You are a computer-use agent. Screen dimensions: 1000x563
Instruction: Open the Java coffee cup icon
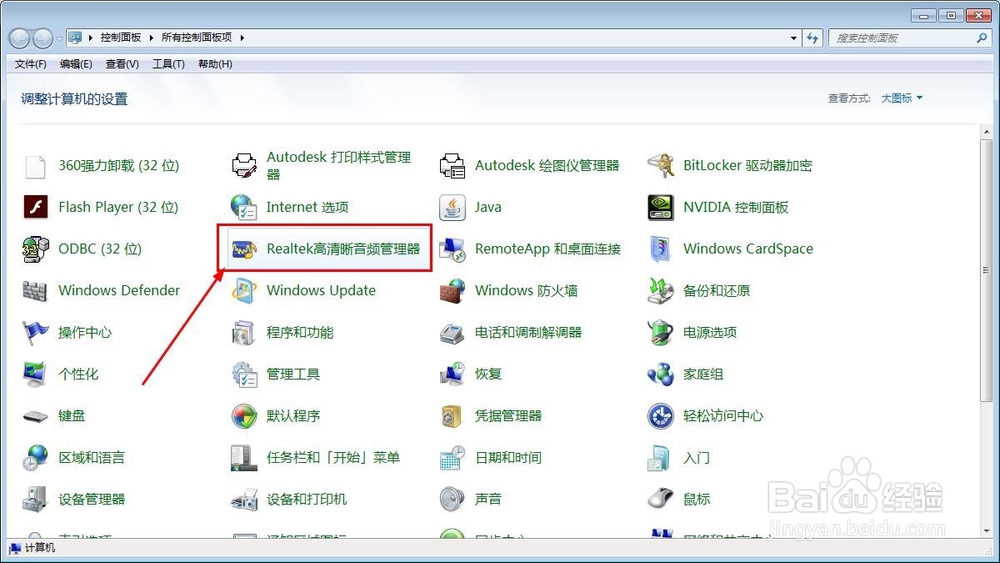tap(452, 207)
